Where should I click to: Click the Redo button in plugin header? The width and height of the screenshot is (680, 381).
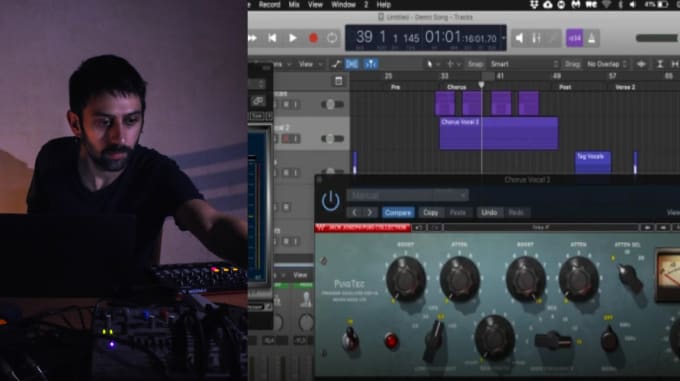[x=516, y=212]
